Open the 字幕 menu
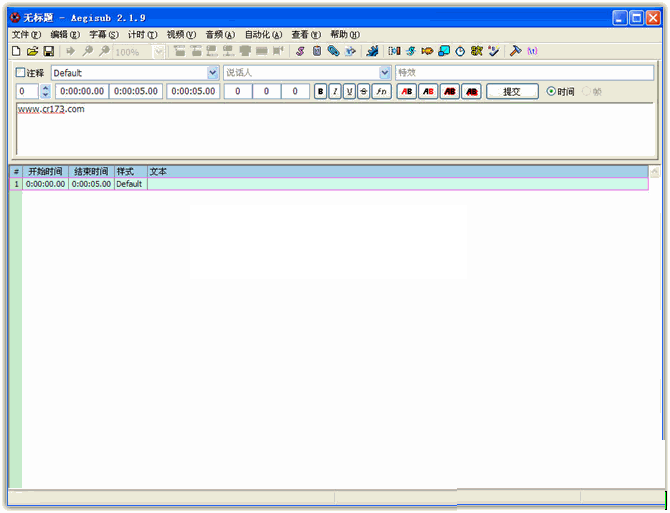 click(x=103, y=34)
